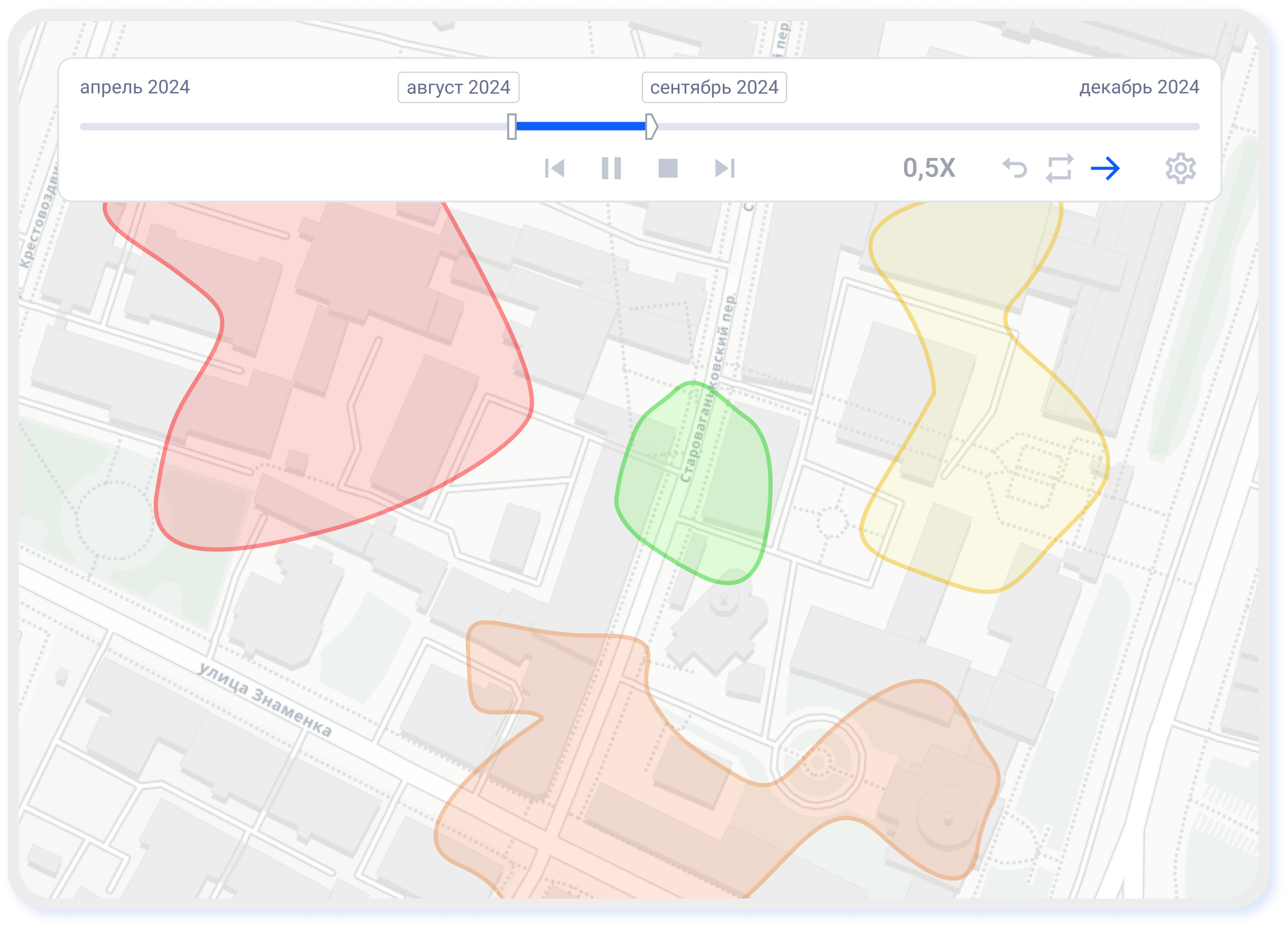Skip to the end of timeline

725,168
